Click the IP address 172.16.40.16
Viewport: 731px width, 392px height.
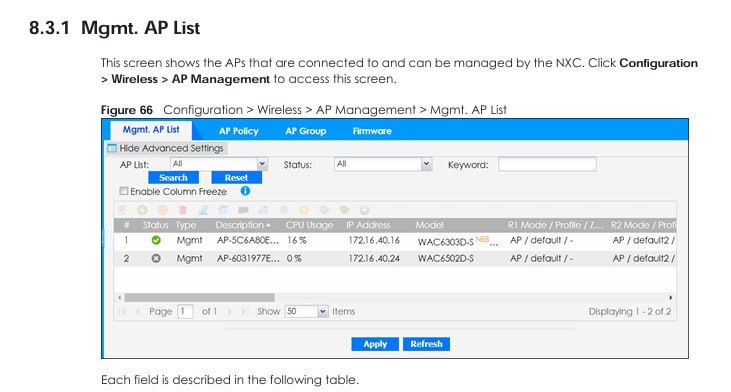(x=374, y=240)
